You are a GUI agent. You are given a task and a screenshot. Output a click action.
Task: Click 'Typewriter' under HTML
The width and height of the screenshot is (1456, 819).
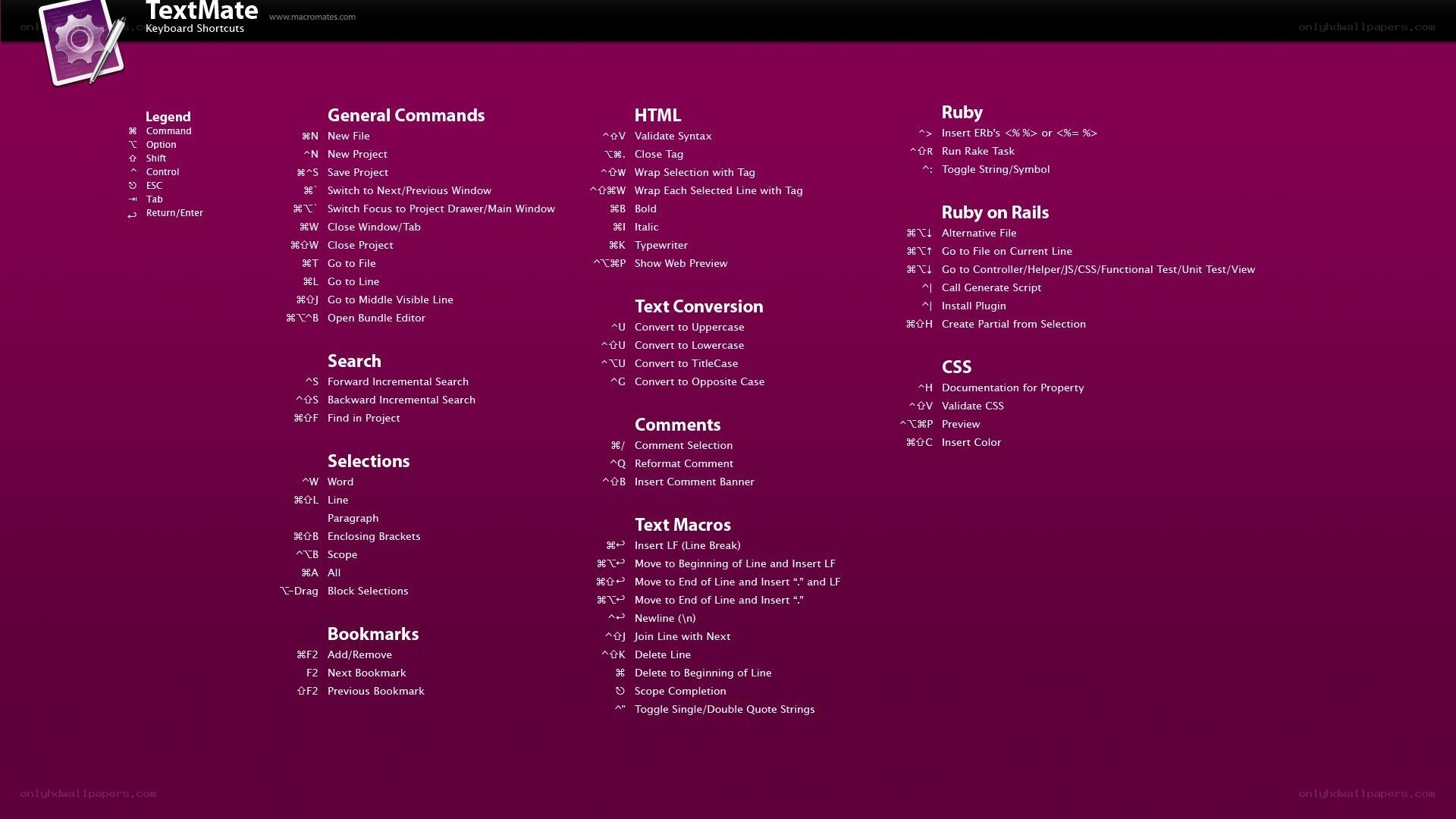[x=661, y=246]
